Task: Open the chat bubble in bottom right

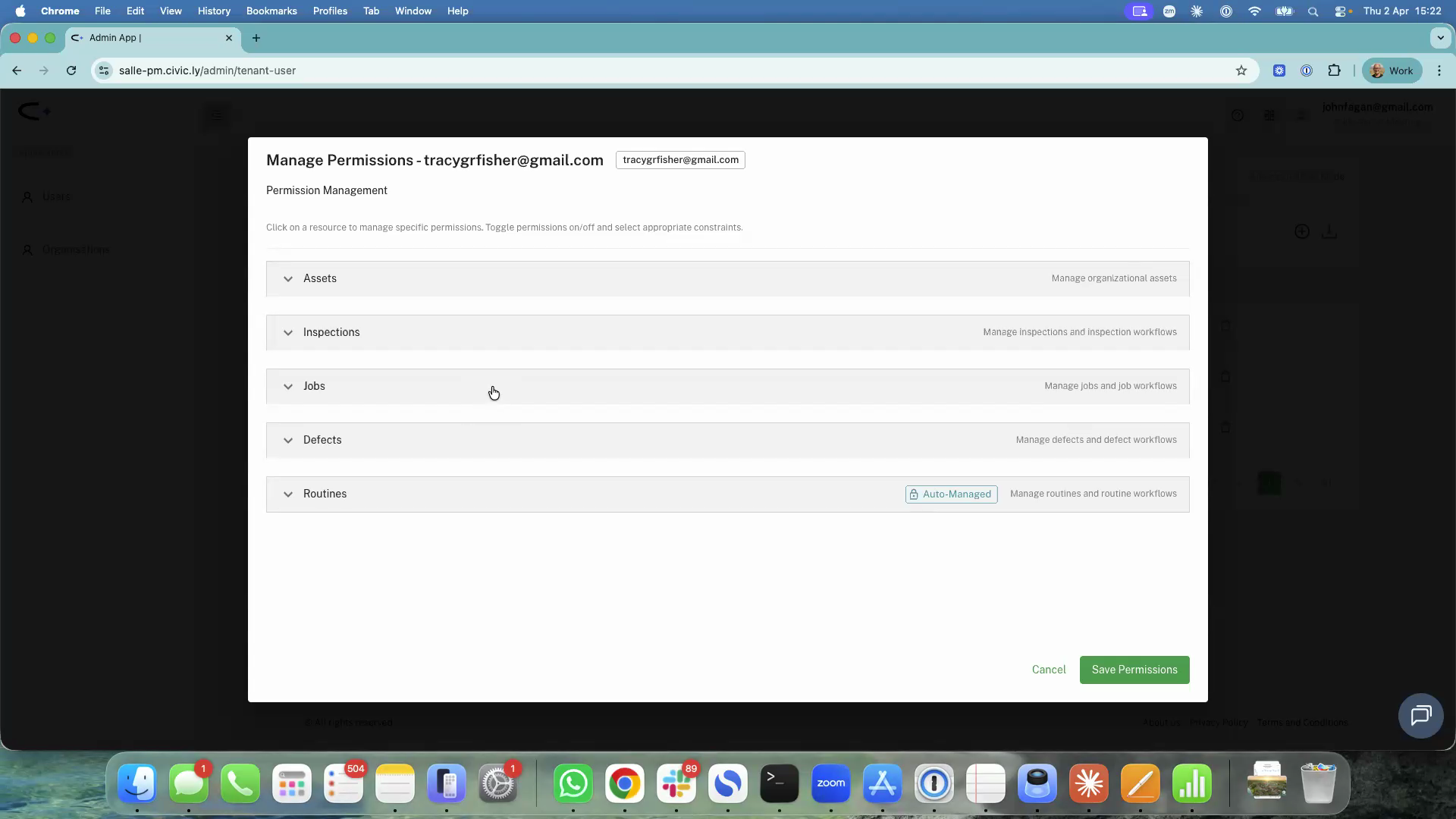Action: coord(1422,715)
